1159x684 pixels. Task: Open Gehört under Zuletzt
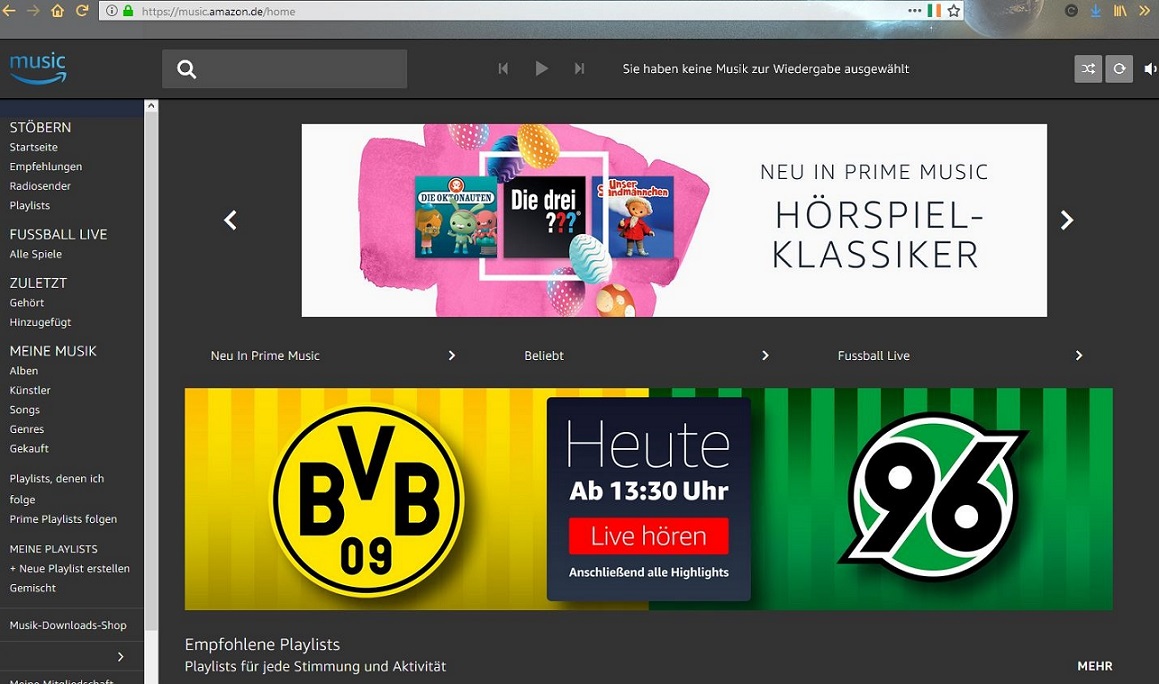[27, 302]
